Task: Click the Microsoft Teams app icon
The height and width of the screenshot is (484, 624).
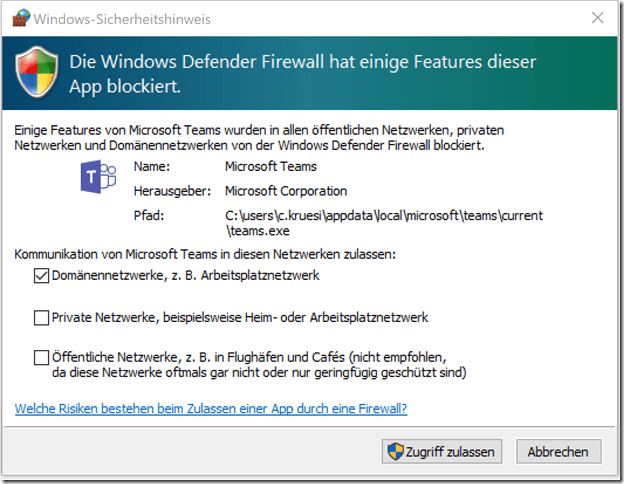Action: [x=99, y=178]
